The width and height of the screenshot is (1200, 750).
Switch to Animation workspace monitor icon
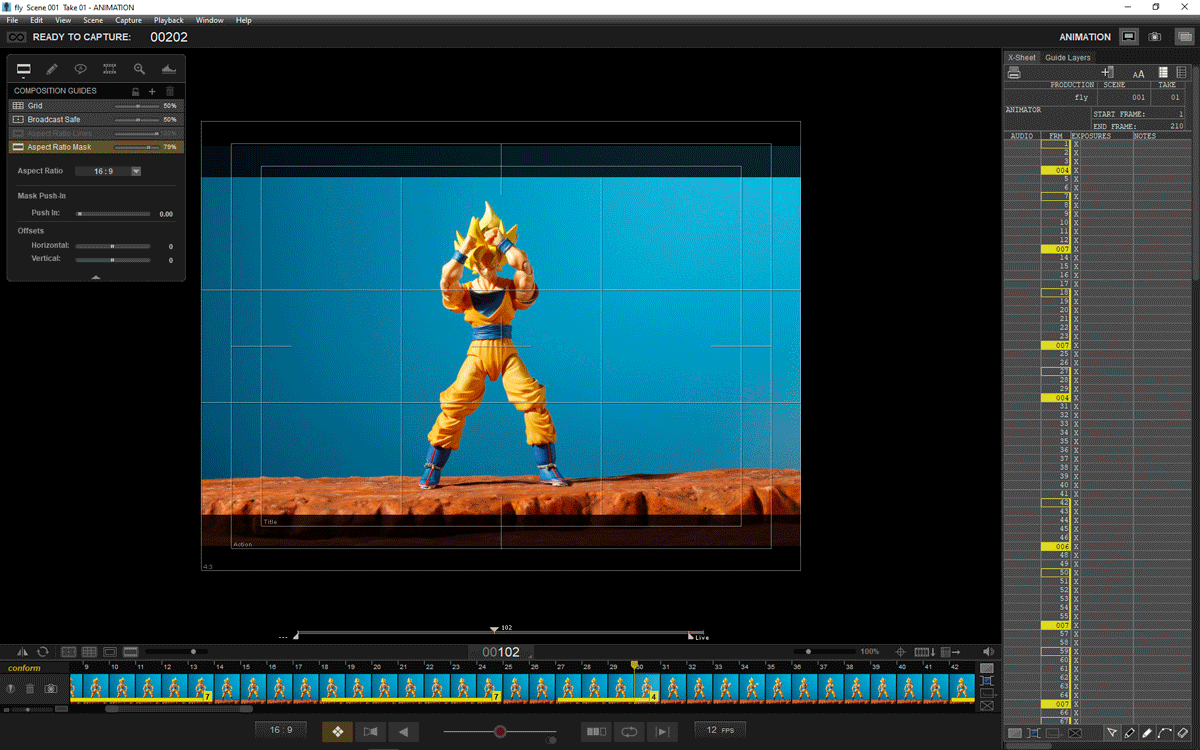pos(1128,37)
